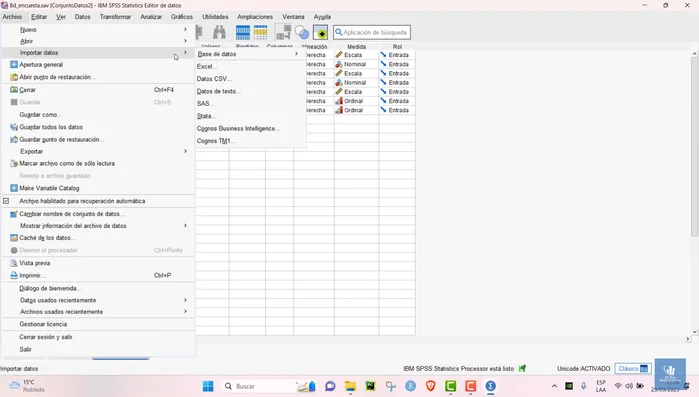Open File Explorer from the taskbar
Viewport: 699px width, 397px height.
click(x=350, y=386)
